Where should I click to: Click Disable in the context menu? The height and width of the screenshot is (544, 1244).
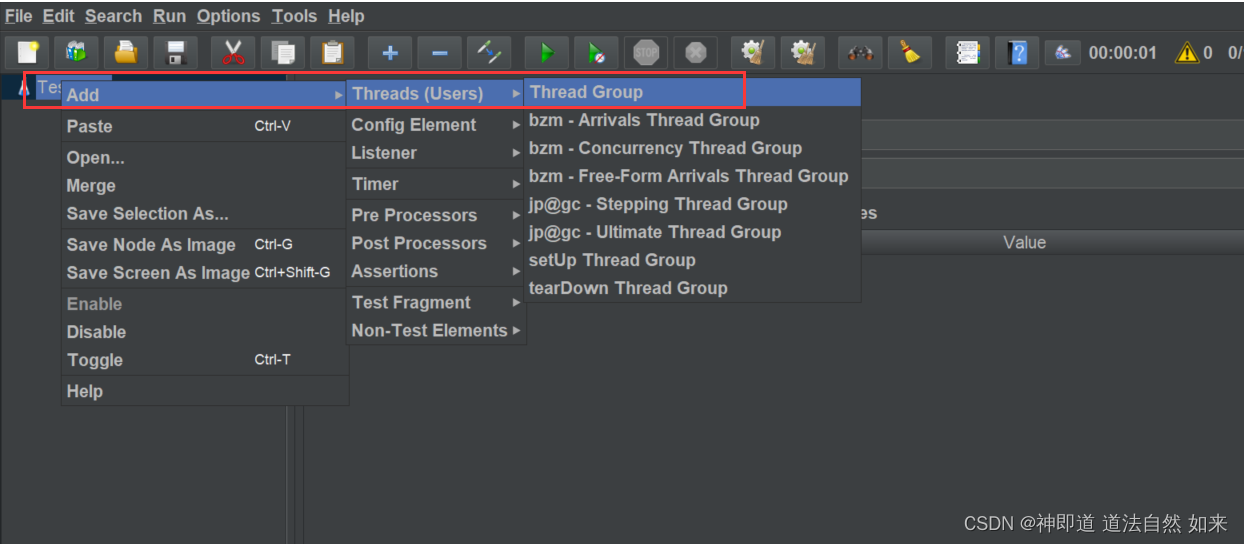(x=204, y=332)
